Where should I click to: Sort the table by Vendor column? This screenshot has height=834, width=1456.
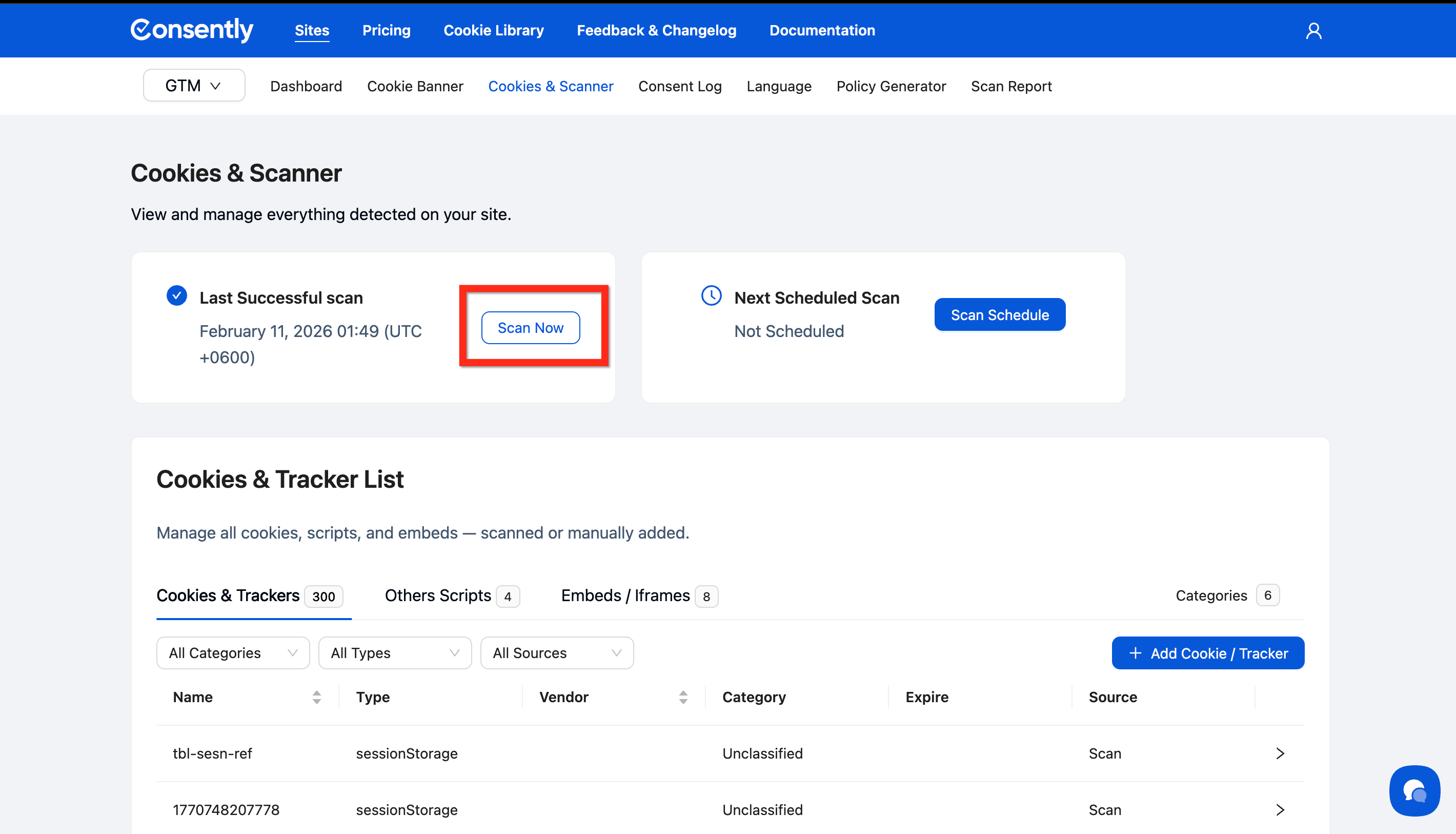pyautogui.click(x=682, y=697)
